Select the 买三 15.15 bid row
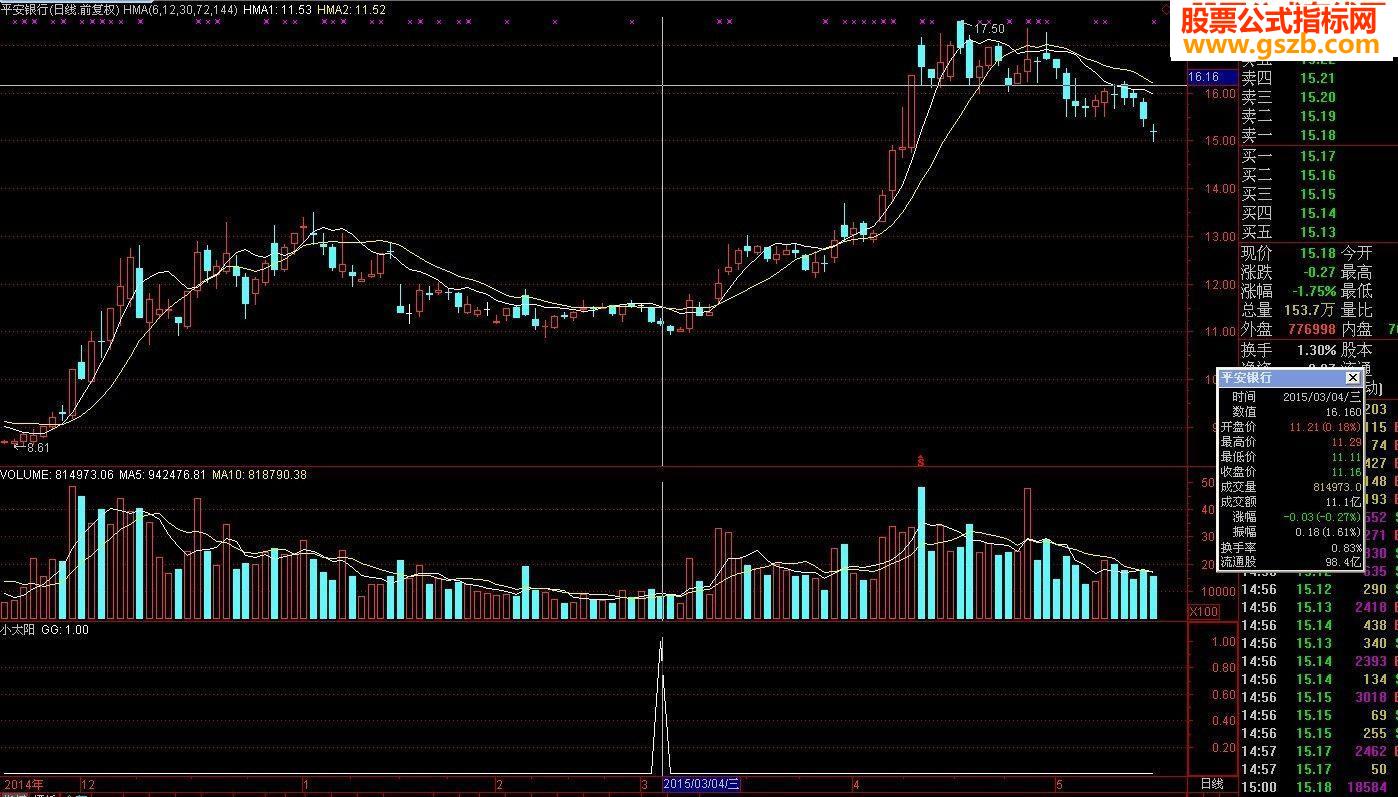This screenshot has width=1398, height=797. pyautogui.click(x=1290, y=194)
